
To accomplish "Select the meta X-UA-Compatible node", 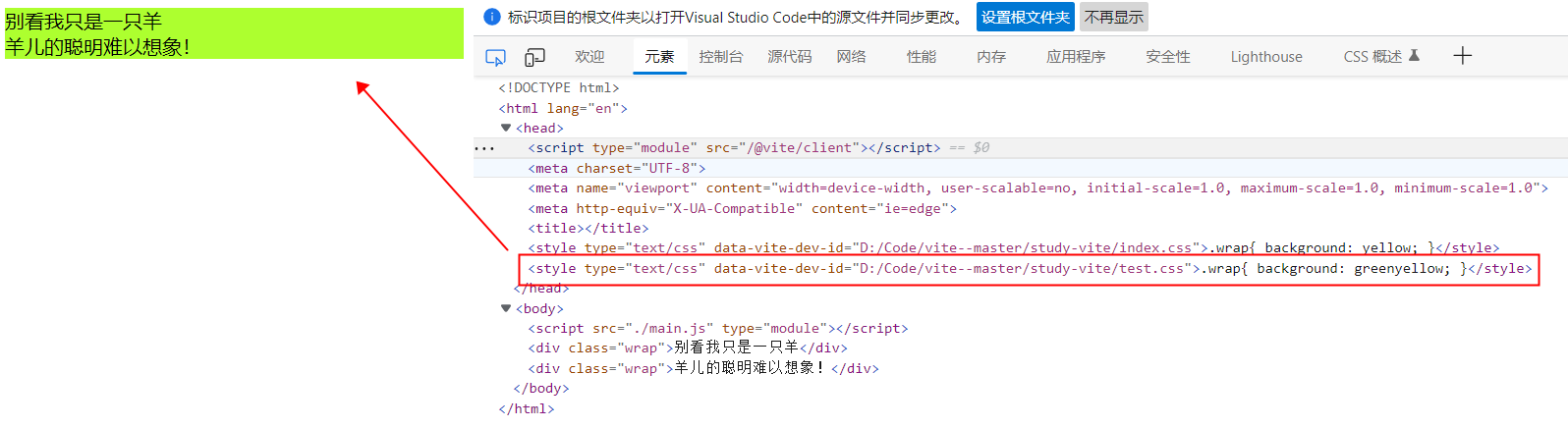I will click(742, 209).
